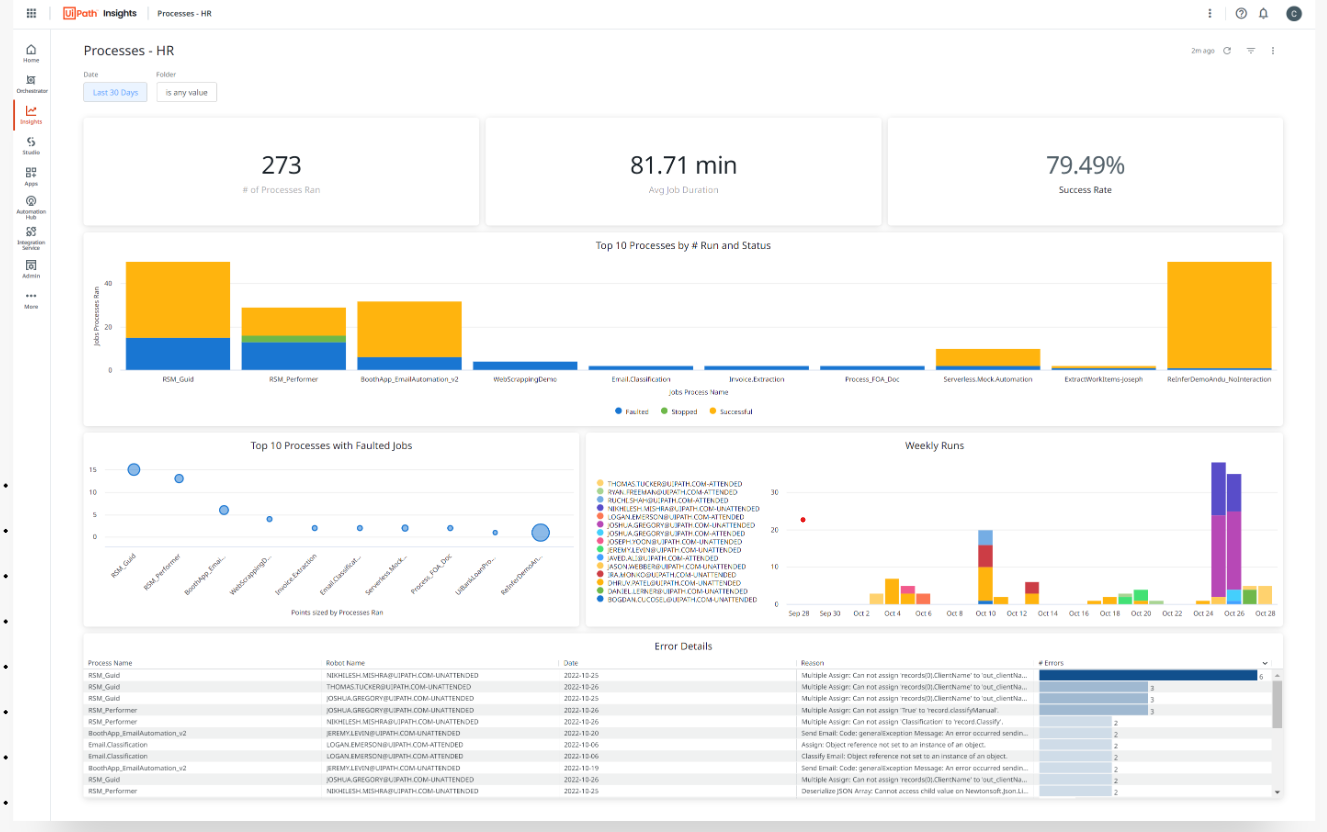Click the Error Details table vertical scrollbar thumb

coord(1276,704)
